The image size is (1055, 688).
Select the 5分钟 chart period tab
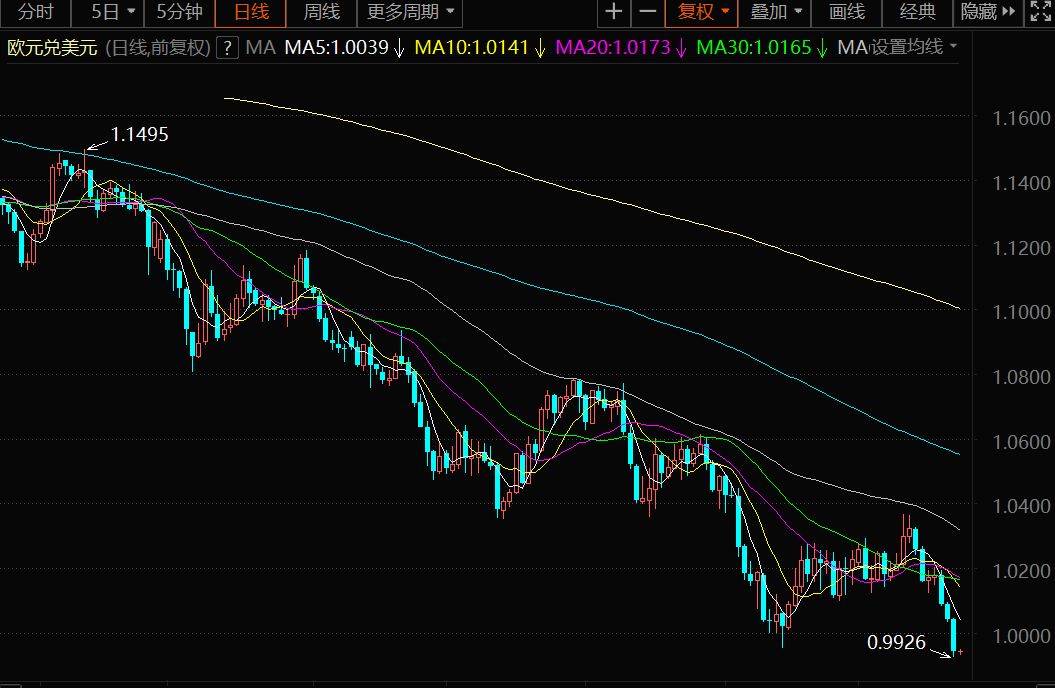(x=179, y=12)
